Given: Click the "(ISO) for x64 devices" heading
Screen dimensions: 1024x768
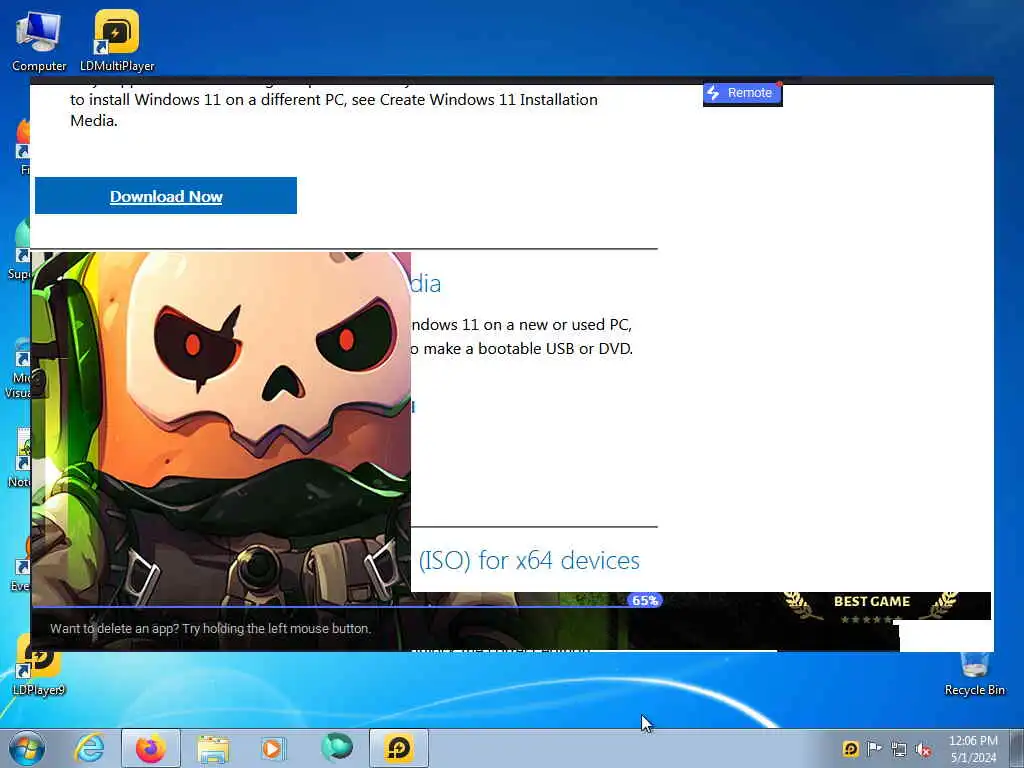Looking at the screenshot, I should pyautogui.click(x=529, y=560).
